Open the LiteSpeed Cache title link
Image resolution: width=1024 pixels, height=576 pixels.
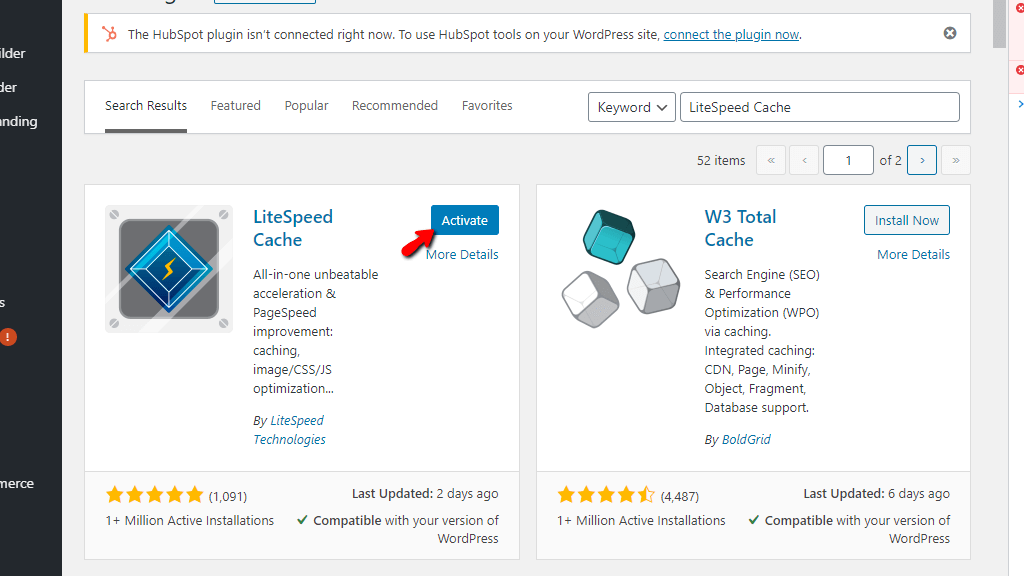293,228
